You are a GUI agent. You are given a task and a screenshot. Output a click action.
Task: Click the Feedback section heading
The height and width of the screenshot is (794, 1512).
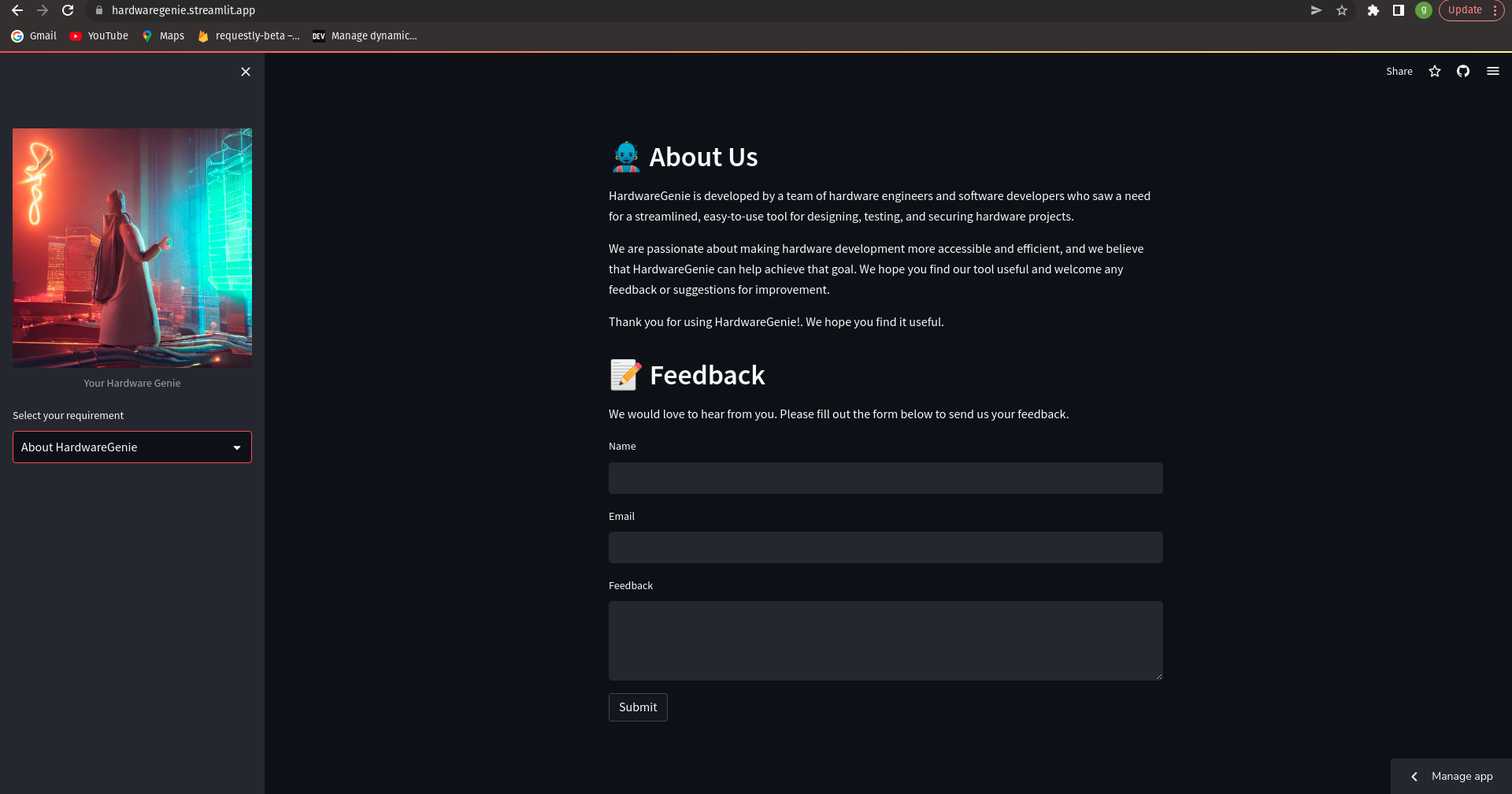(707, 375)
